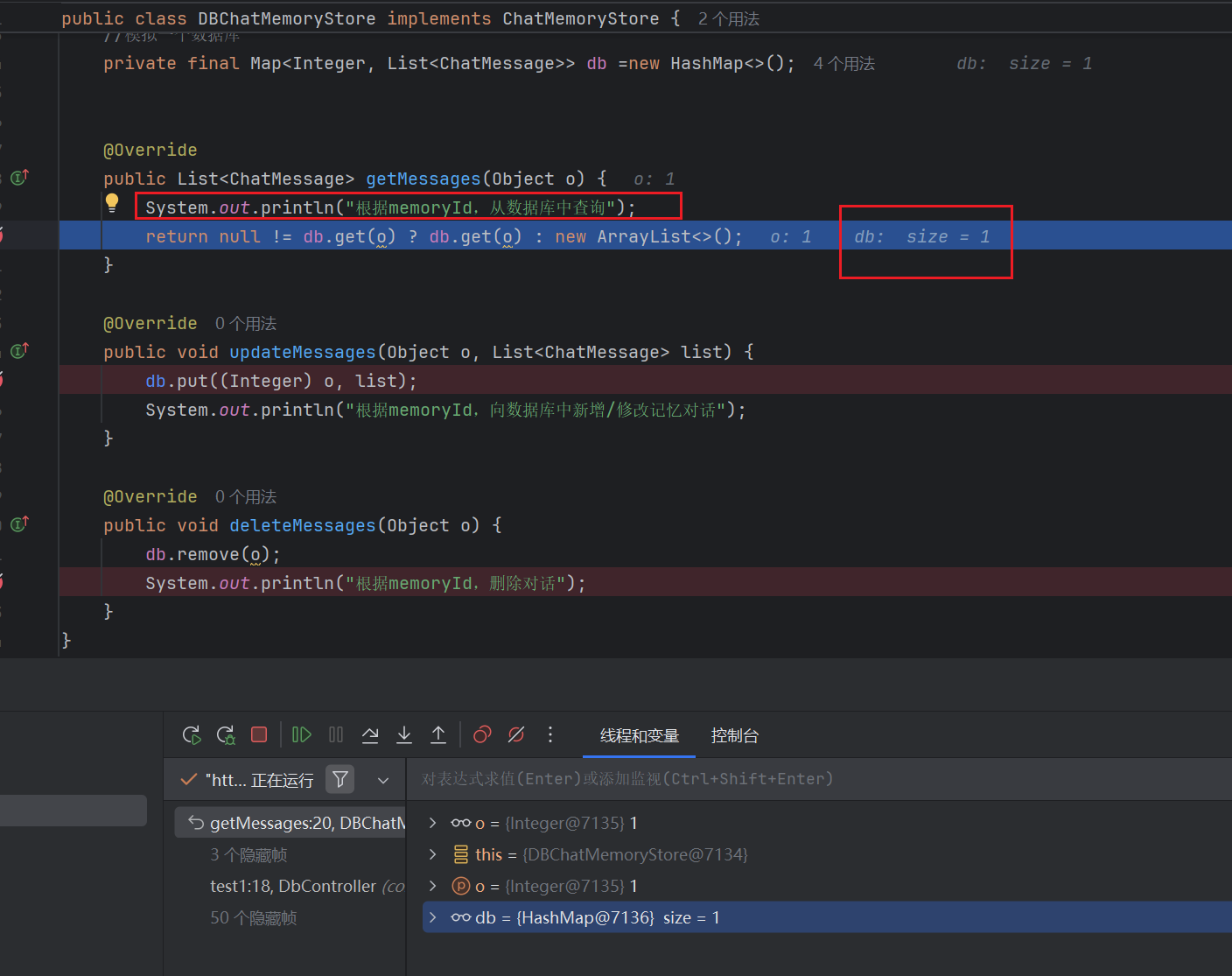Switch to the 控制台 tab
The width and height of the screenshot is (1232, 976).
pyautogui.click(x=735, y=735)
